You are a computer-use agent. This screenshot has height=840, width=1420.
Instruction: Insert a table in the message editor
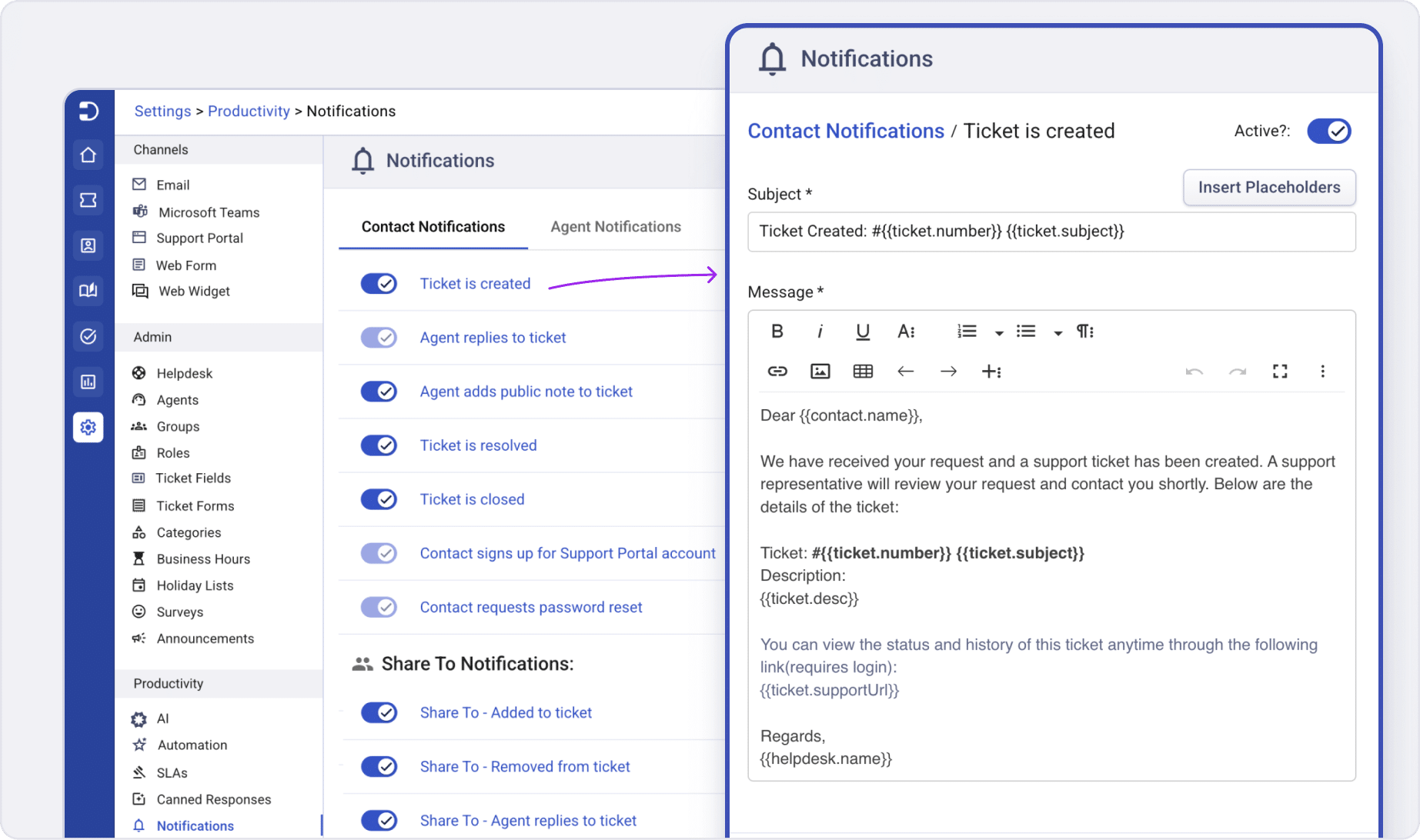(862, 371)
